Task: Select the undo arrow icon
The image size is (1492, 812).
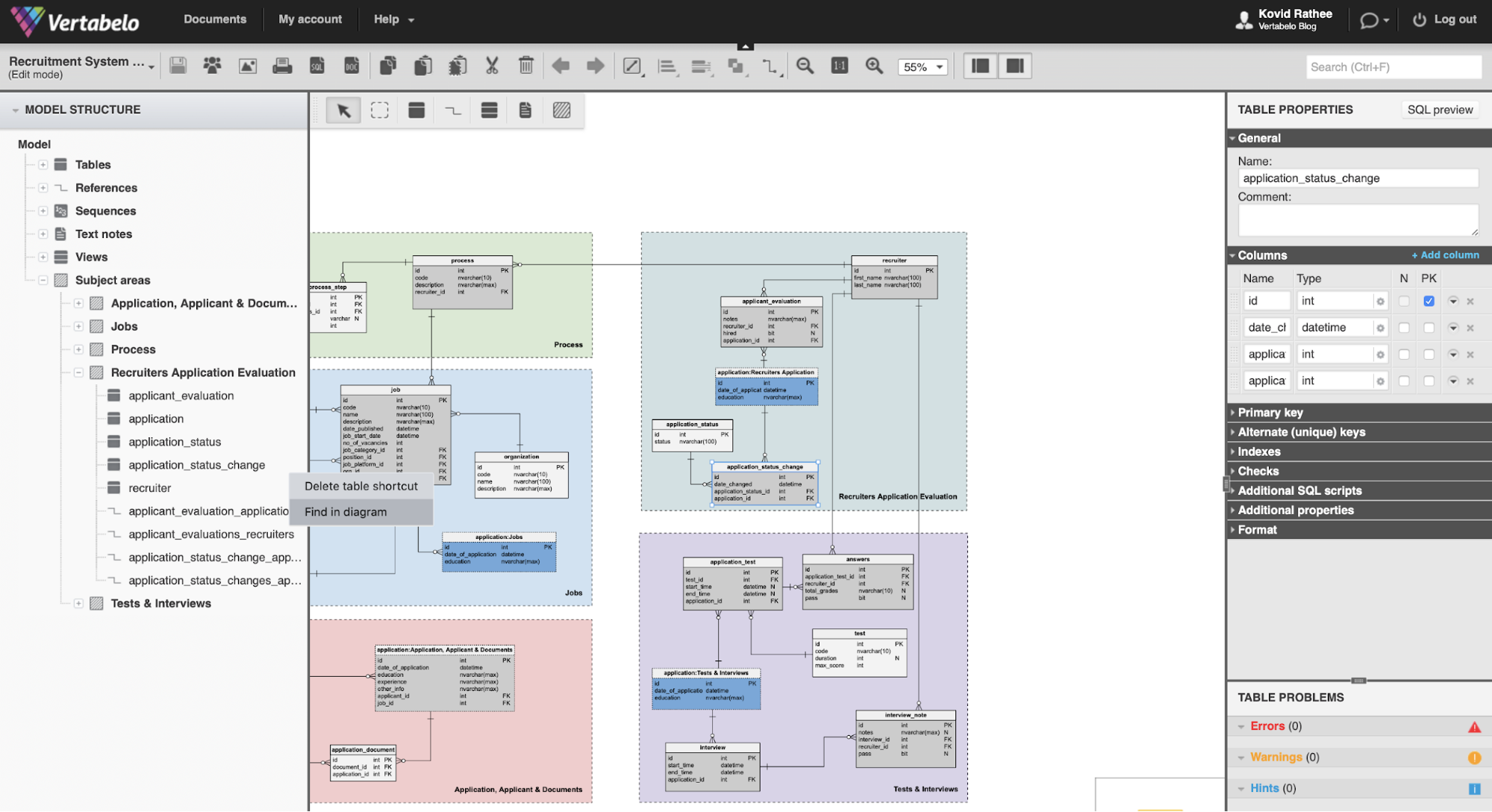Action: (x=561, y=66)
